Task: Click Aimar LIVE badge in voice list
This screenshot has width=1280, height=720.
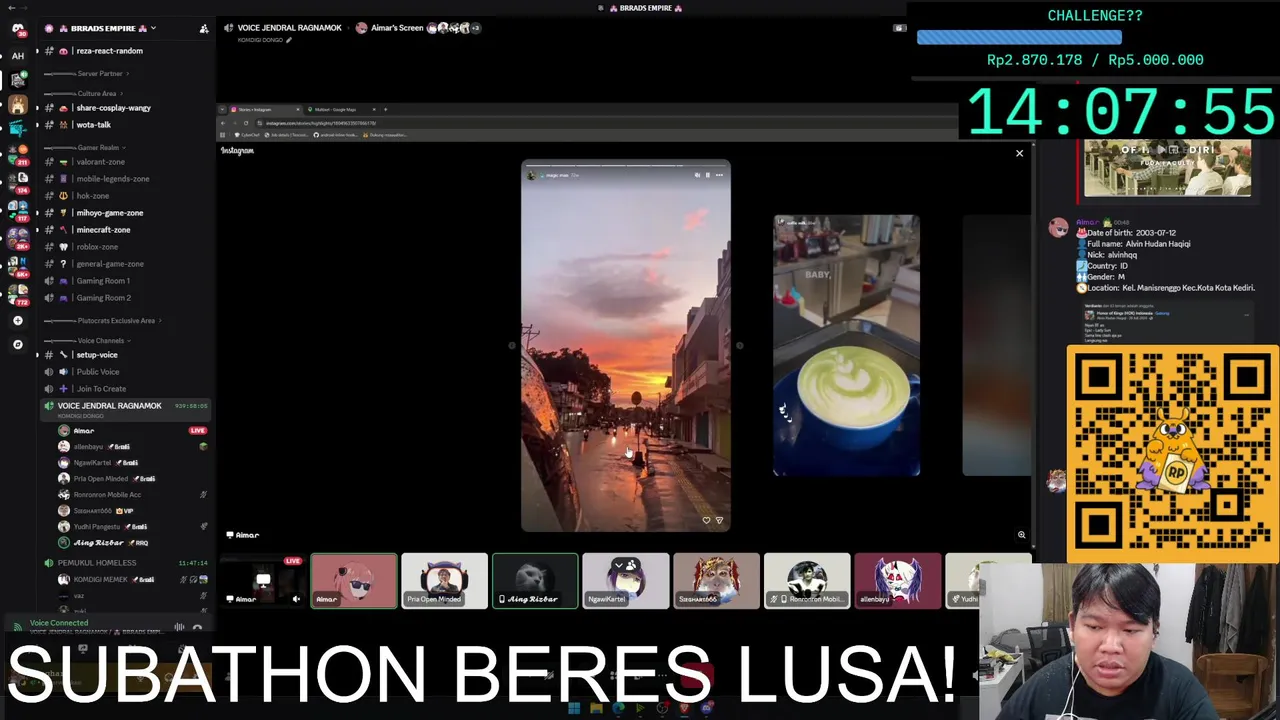Action: click(197, 431)
